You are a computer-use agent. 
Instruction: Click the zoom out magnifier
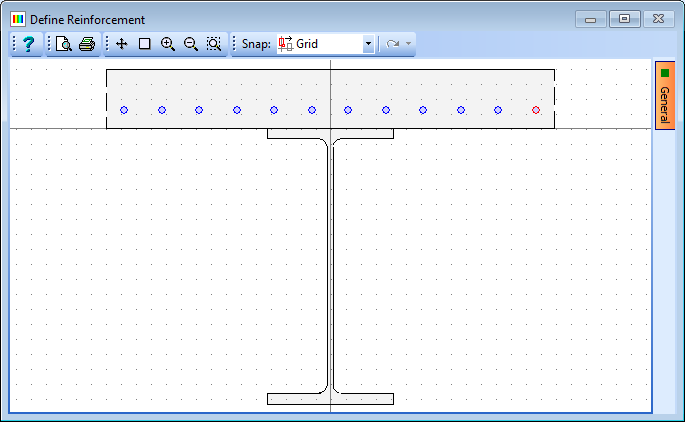click(191, 44)
